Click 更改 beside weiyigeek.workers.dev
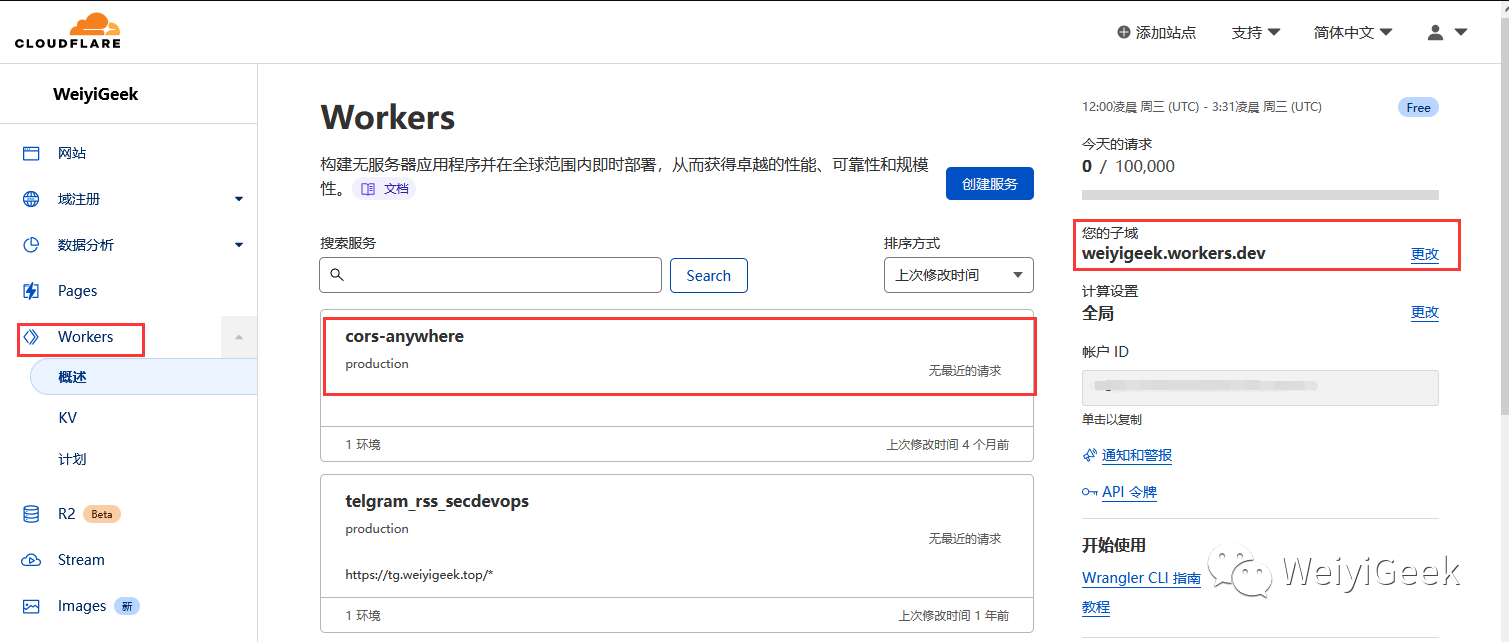Image resolution: width=1509 pixels, height=642 pixels. 1425,254
